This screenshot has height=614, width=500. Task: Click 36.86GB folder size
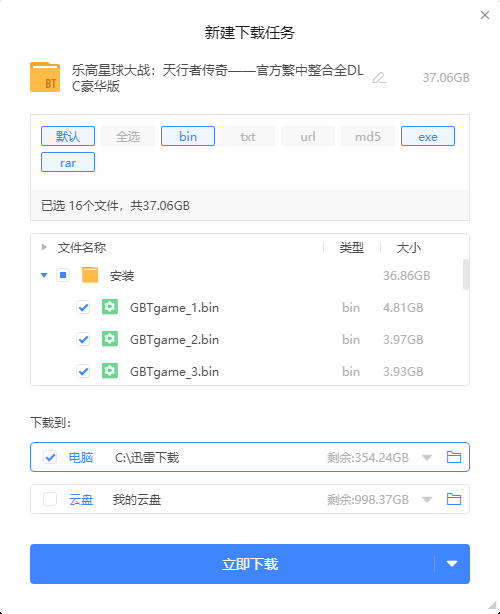(x=406, y=276)
